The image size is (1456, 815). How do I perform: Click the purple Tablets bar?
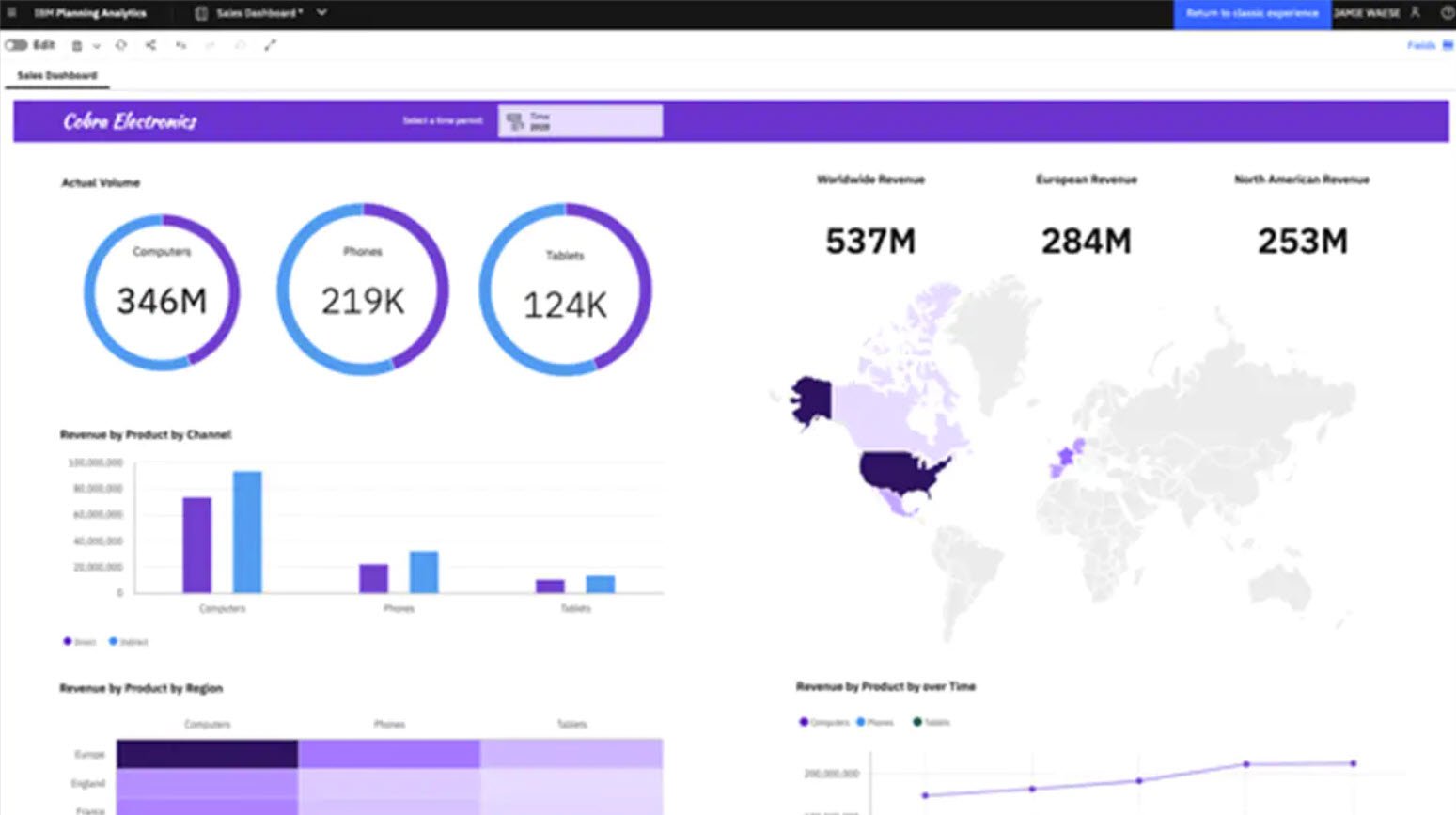[x=550, y=586]
